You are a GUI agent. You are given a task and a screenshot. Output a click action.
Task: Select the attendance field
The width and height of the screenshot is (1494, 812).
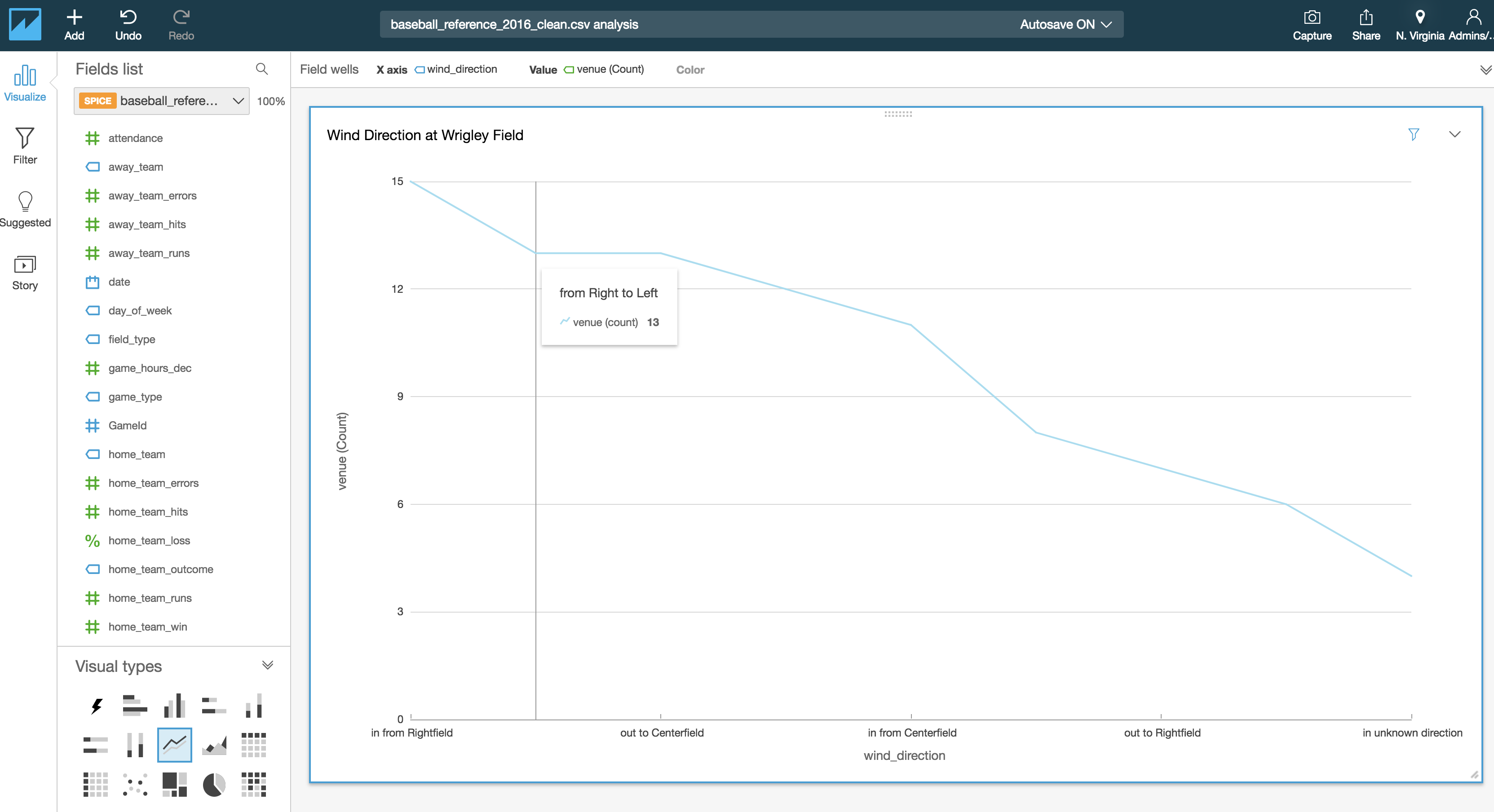pos(135,138)
